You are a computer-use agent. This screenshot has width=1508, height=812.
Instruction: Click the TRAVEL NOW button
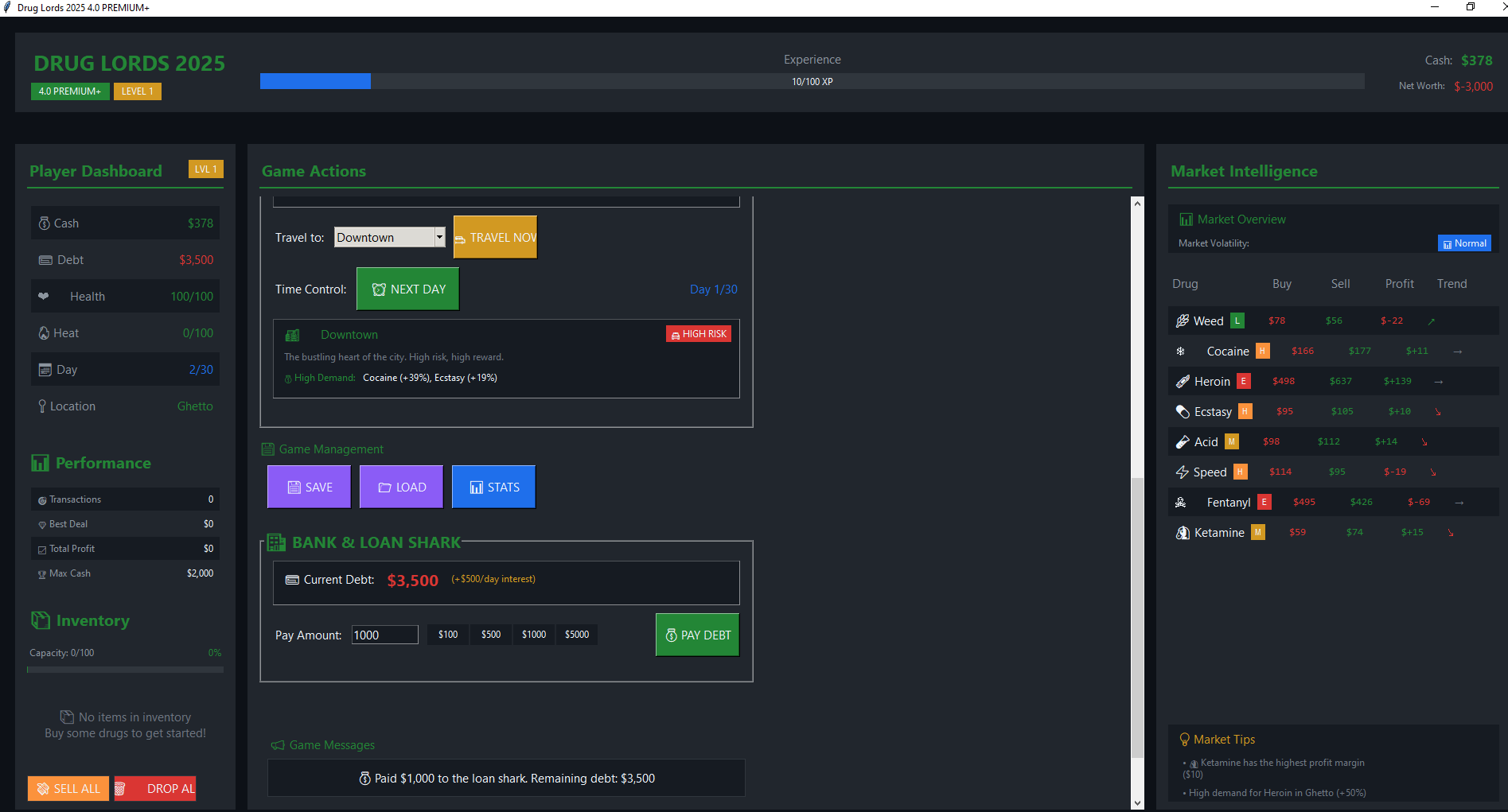[495, 237]
